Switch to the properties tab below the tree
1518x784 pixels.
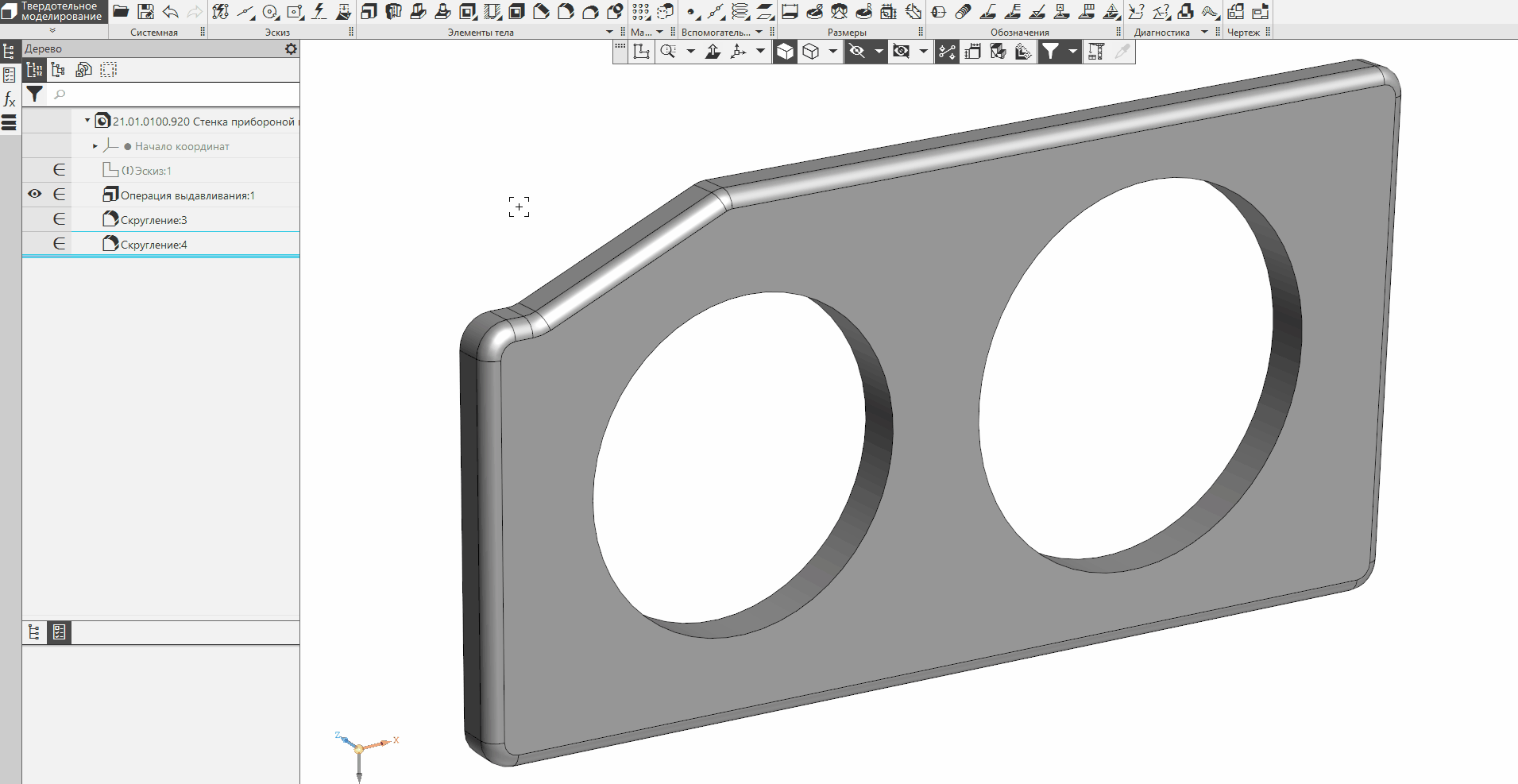click(59, 632)
